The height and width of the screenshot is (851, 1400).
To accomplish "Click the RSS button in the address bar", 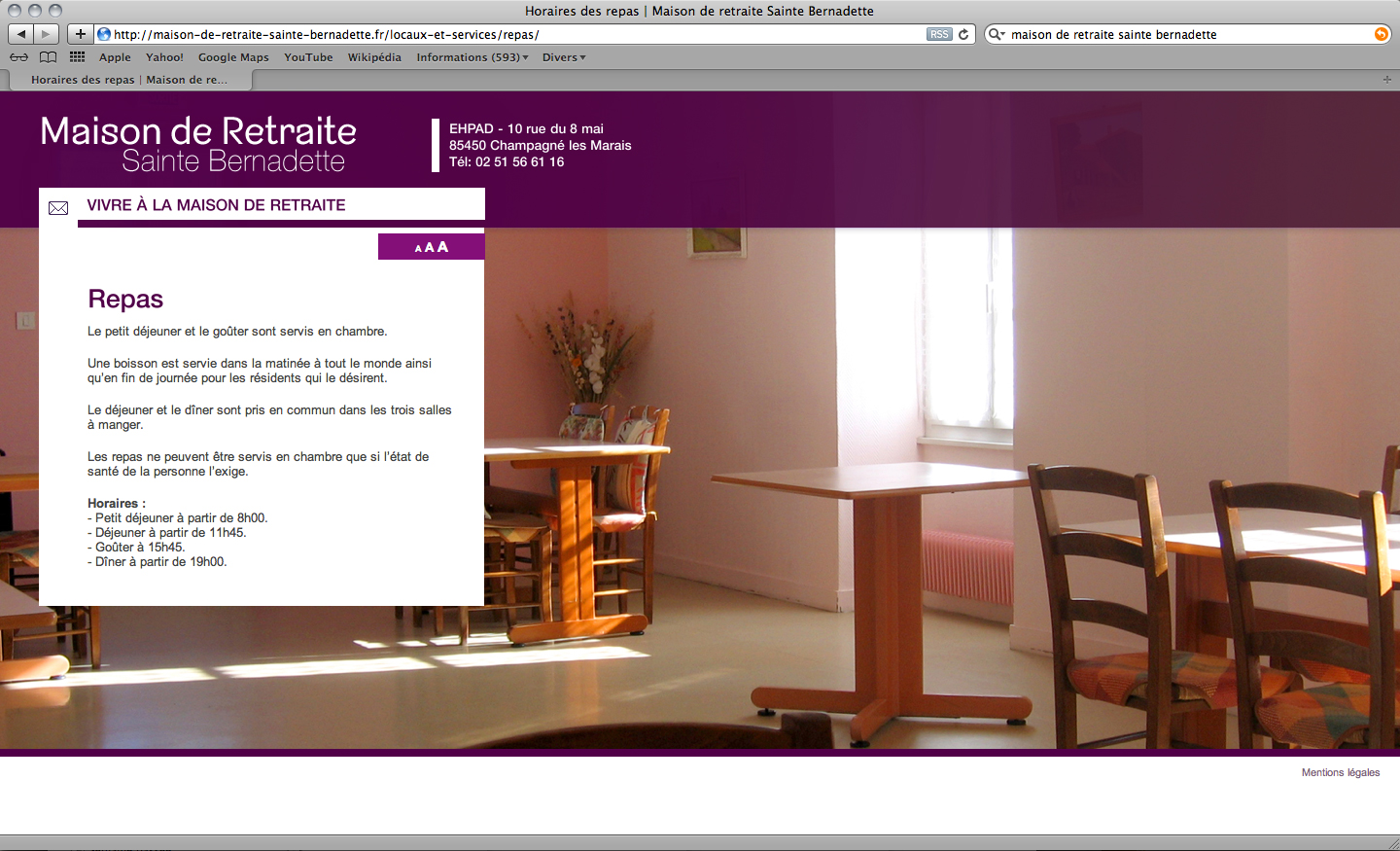I will (x=938, y=34).
